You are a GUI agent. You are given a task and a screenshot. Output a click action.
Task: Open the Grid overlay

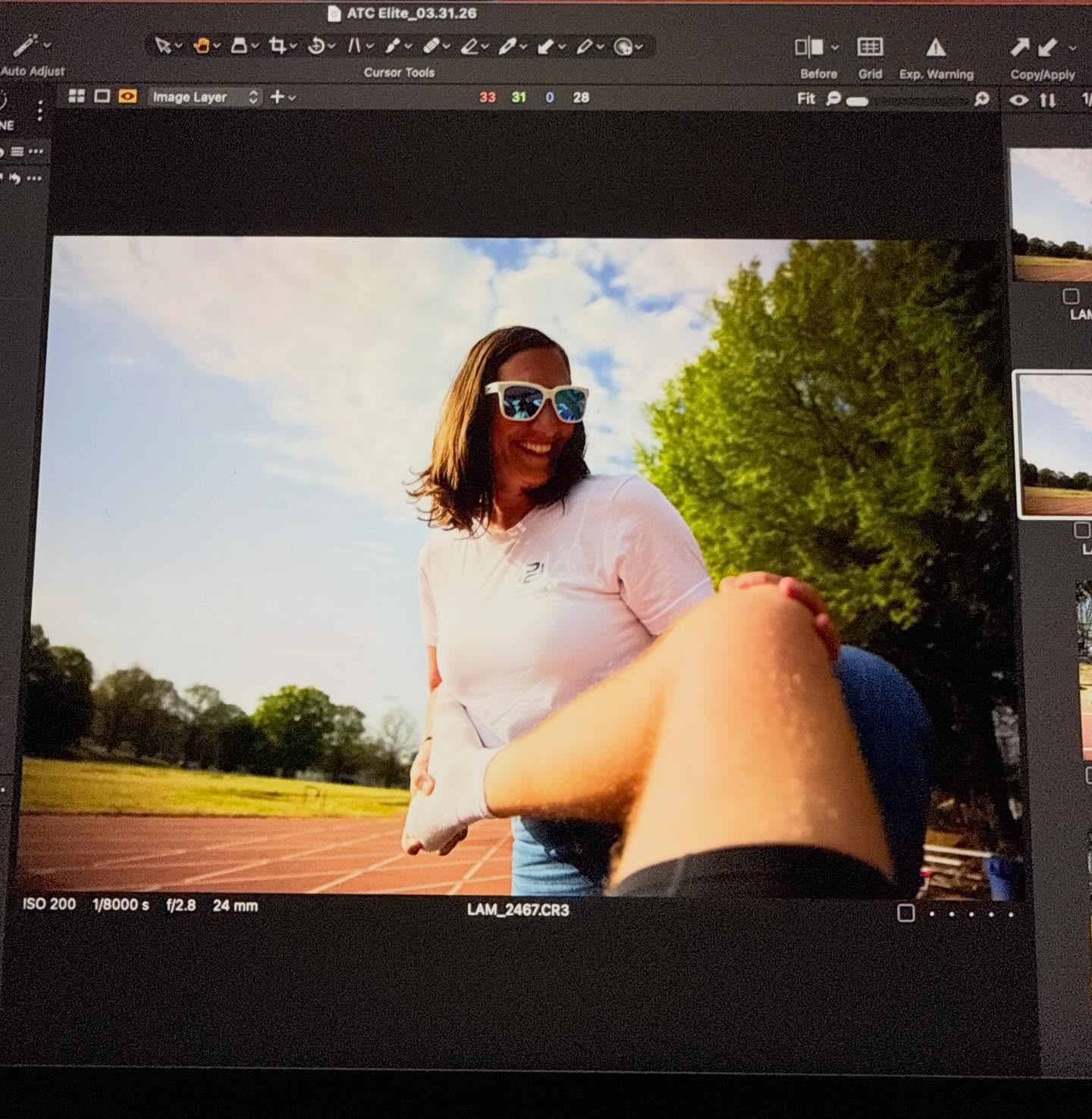(x=869, y=49)
